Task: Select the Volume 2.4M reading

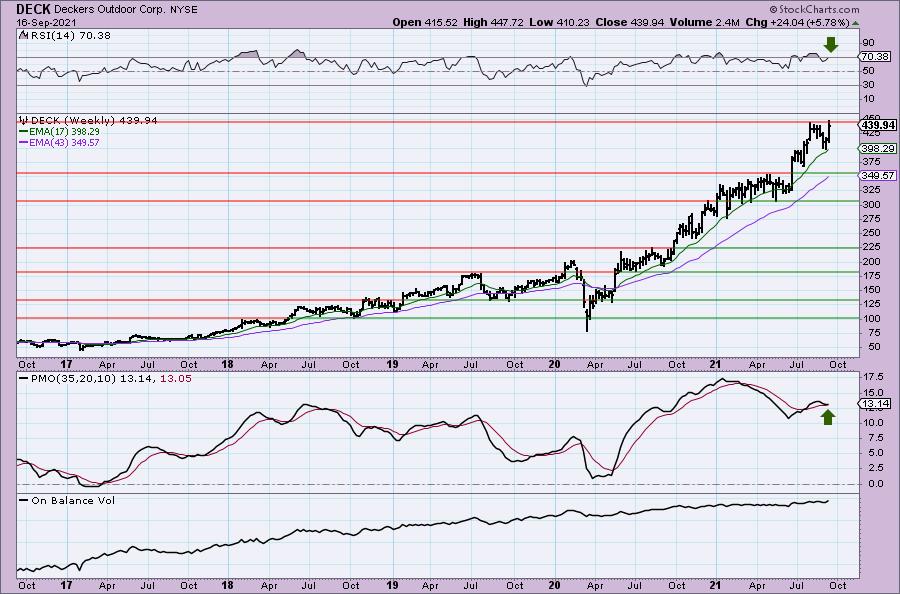Action: coord(704,22)
